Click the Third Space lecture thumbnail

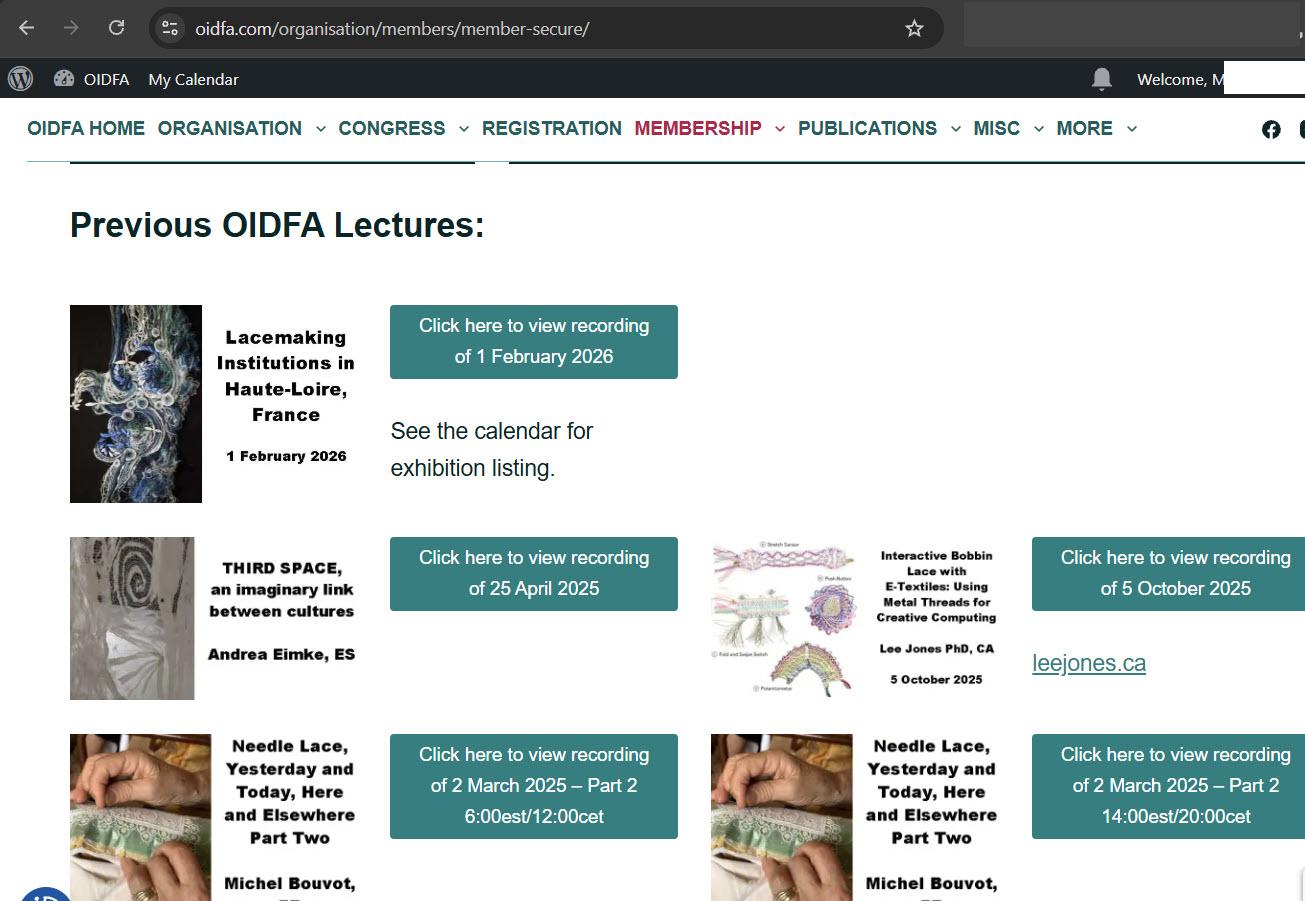132,618
